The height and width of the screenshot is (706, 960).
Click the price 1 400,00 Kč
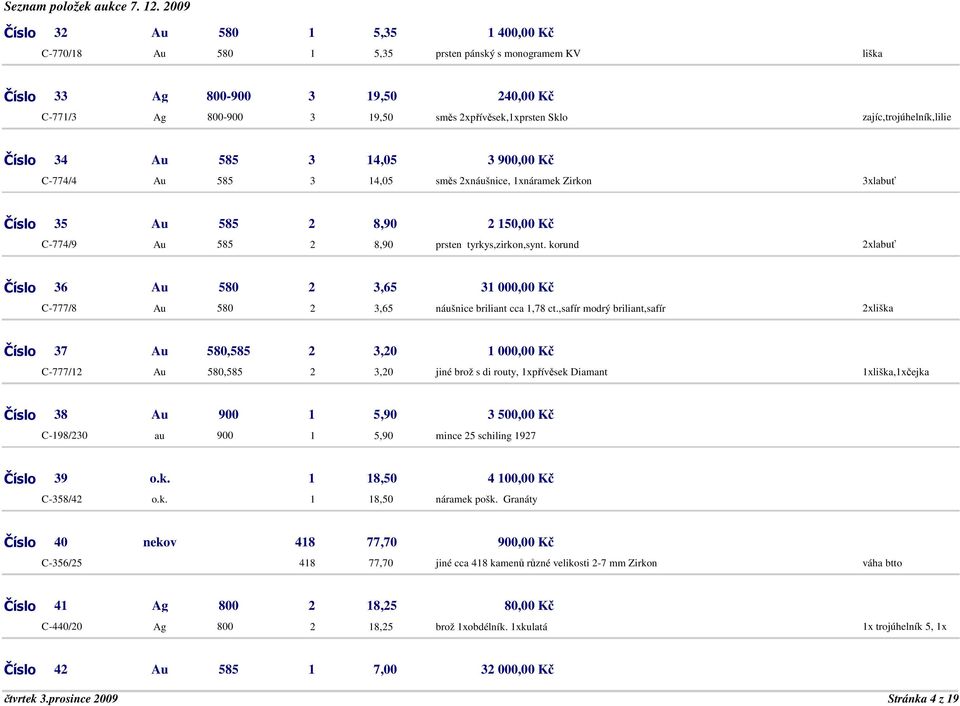pyautogui.click(x=520, y=32)
